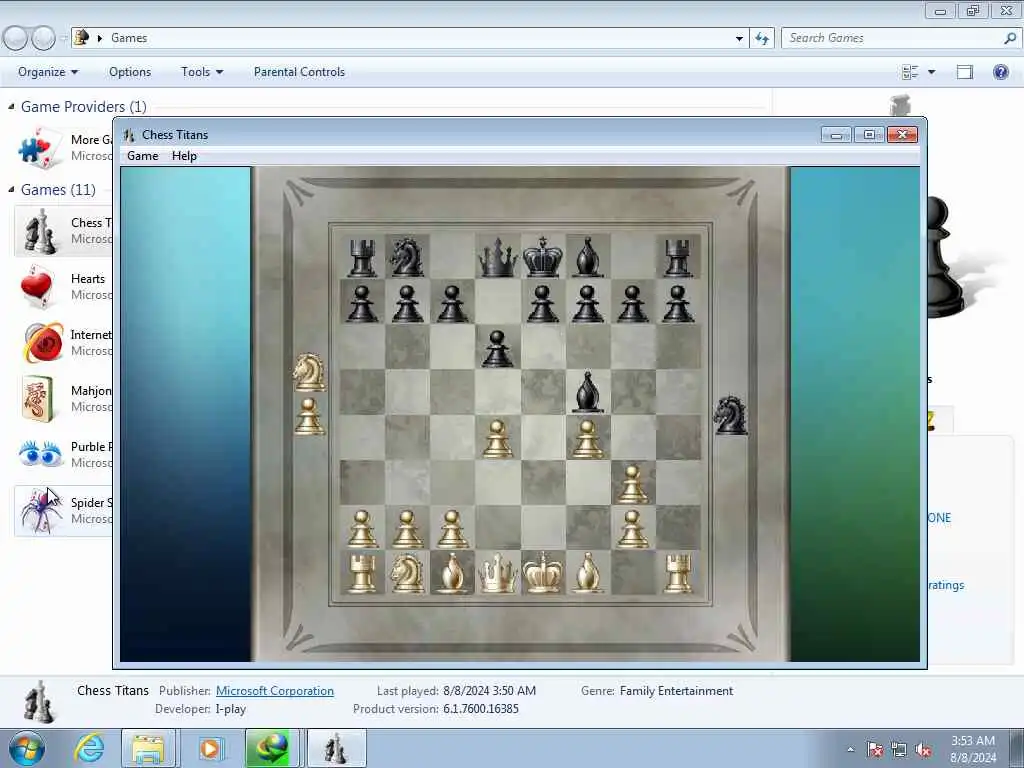Click the black bishop on f8
The image size is (1024, 768).
[588, 257]
